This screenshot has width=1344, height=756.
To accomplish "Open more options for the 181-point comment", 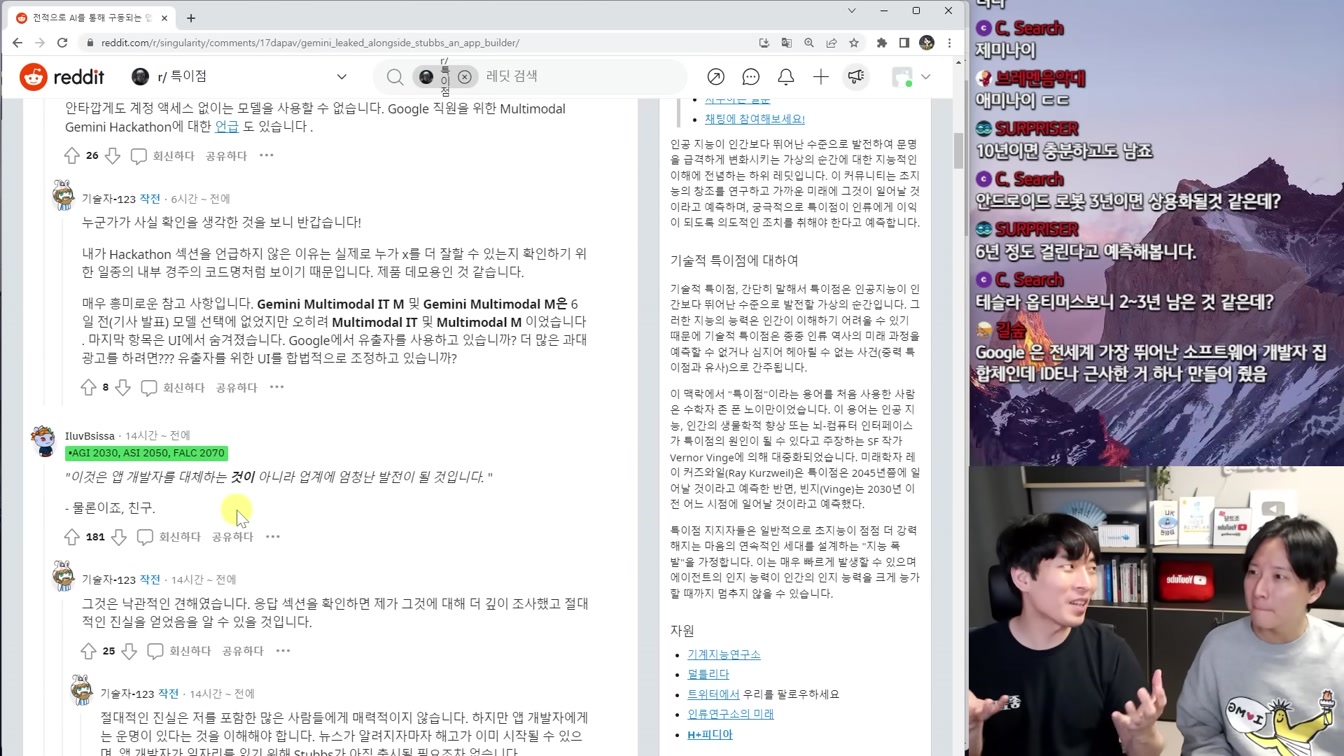I will [x=273, y=537].
